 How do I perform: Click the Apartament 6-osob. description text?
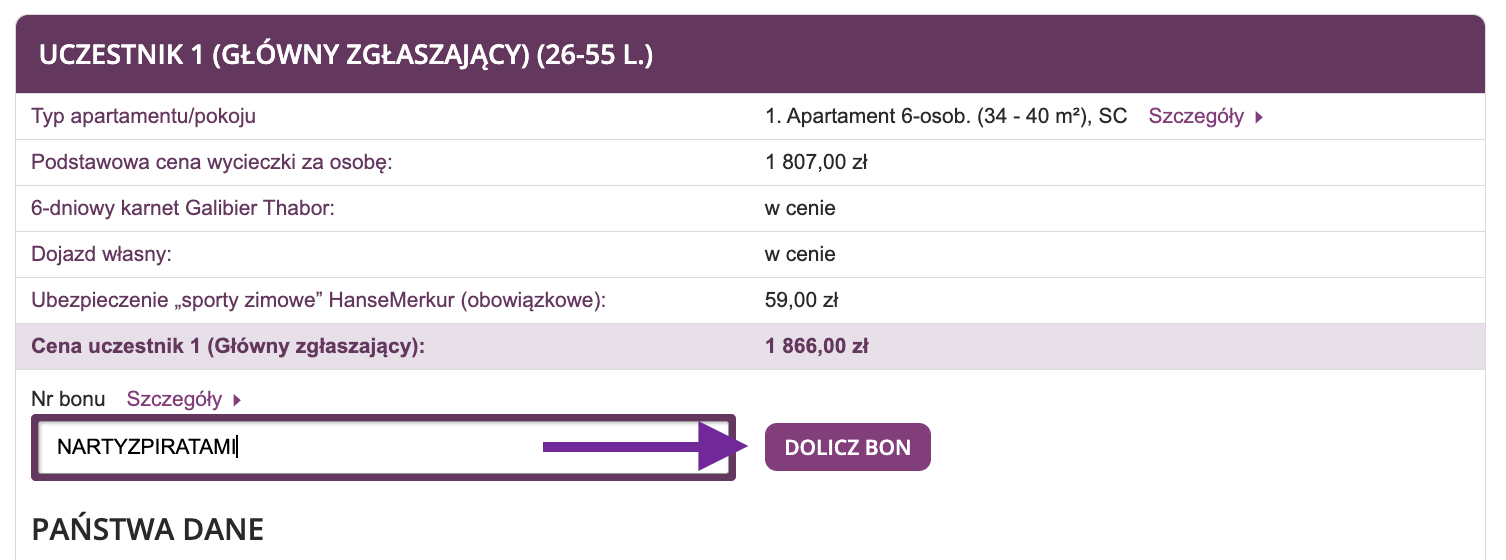point(945,116)
